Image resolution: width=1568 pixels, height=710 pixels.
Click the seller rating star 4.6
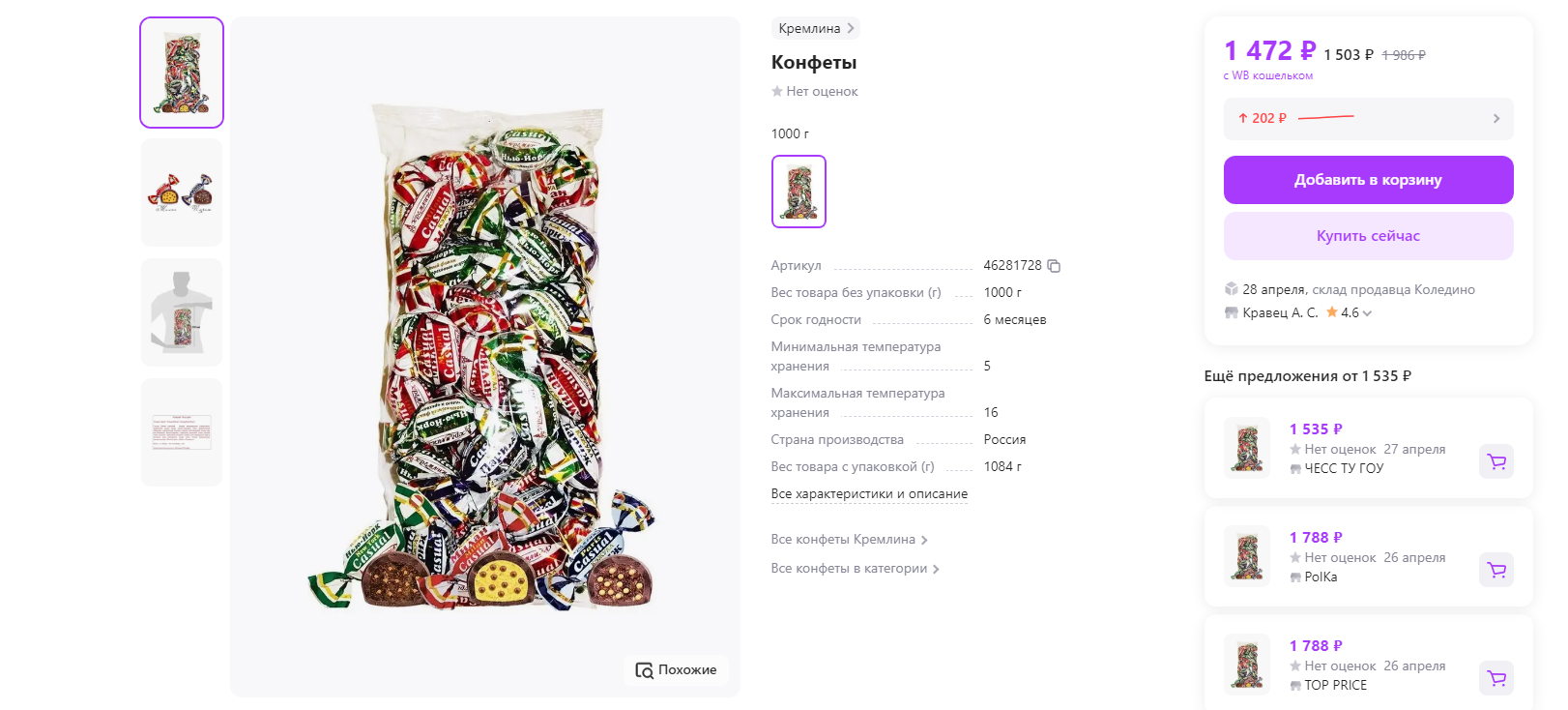1332,312
